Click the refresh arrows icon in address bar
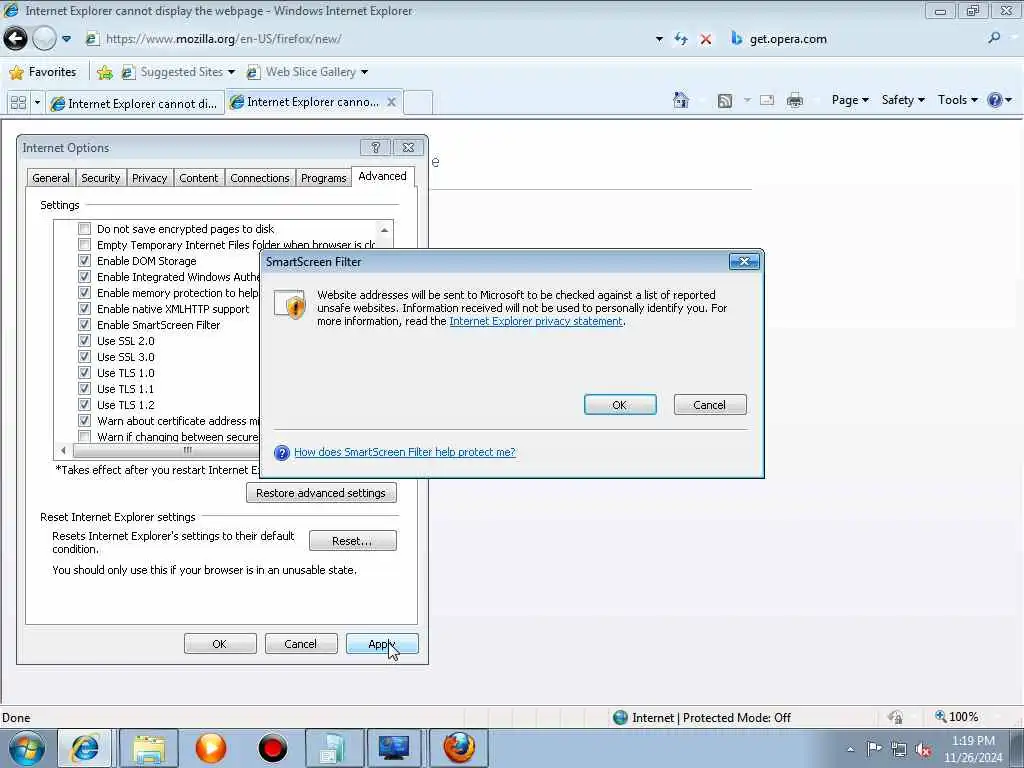The height and width of the screenshot is (768, 1024). (x=681, y=39)
